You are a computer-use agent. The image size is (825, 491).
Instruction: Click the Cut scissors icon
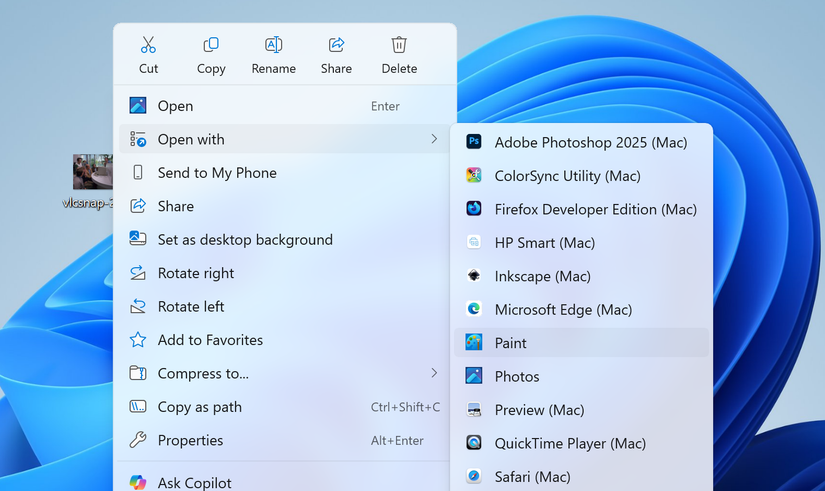148,45
